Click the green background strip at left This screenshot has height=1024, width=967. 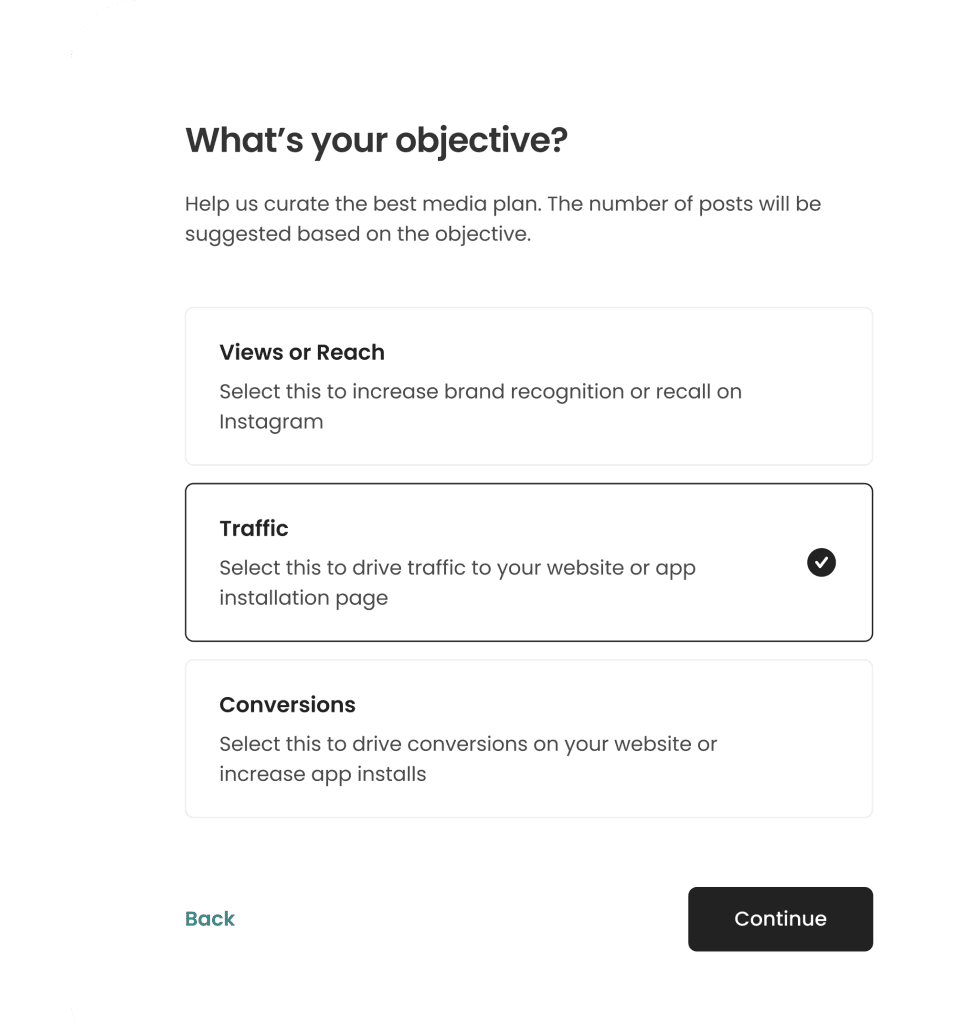click(x=34, y=500)
